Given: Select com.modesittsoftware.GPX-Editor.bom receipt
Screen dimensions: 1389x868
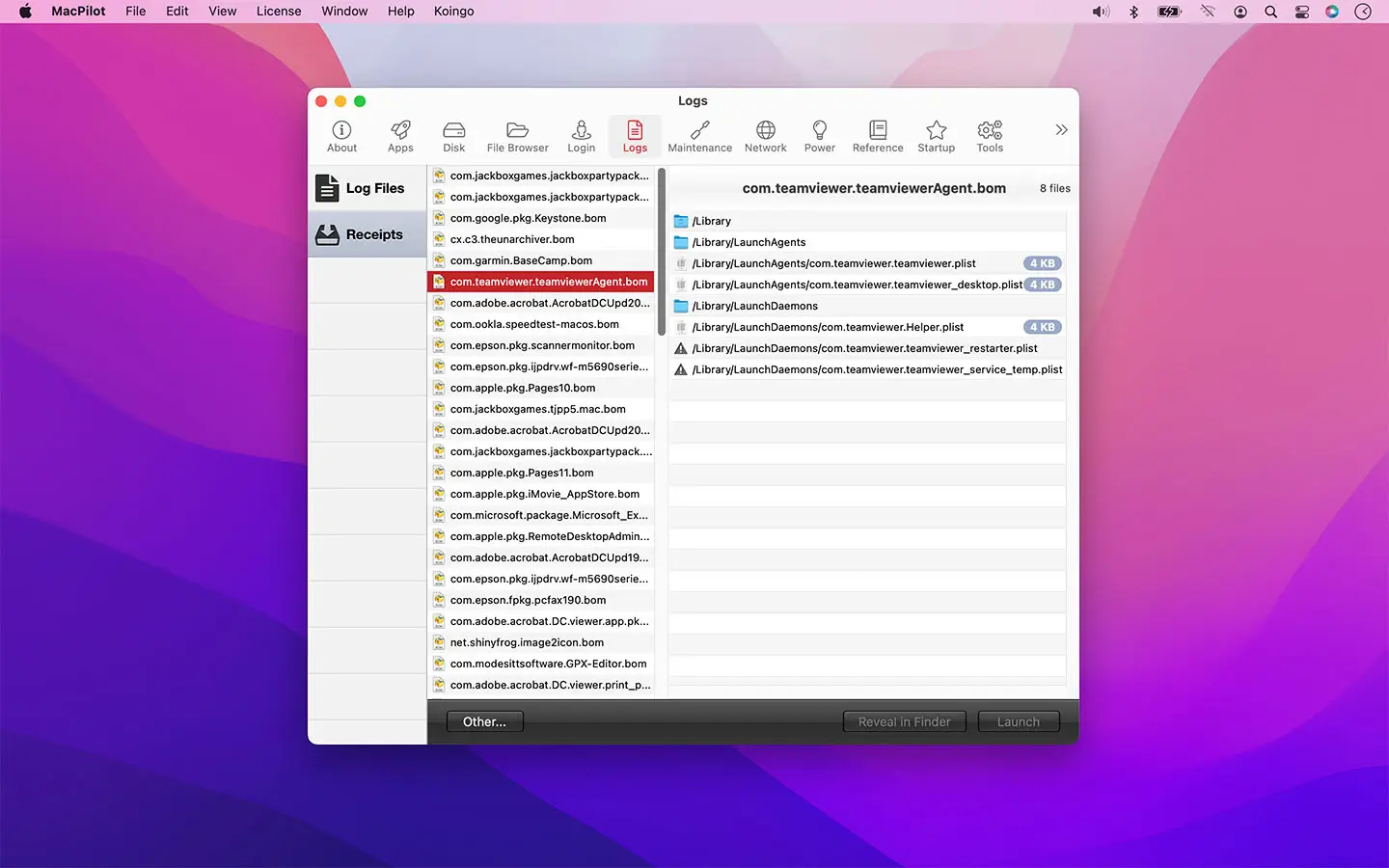Looking at the screenshot, I should click(541, 664).
